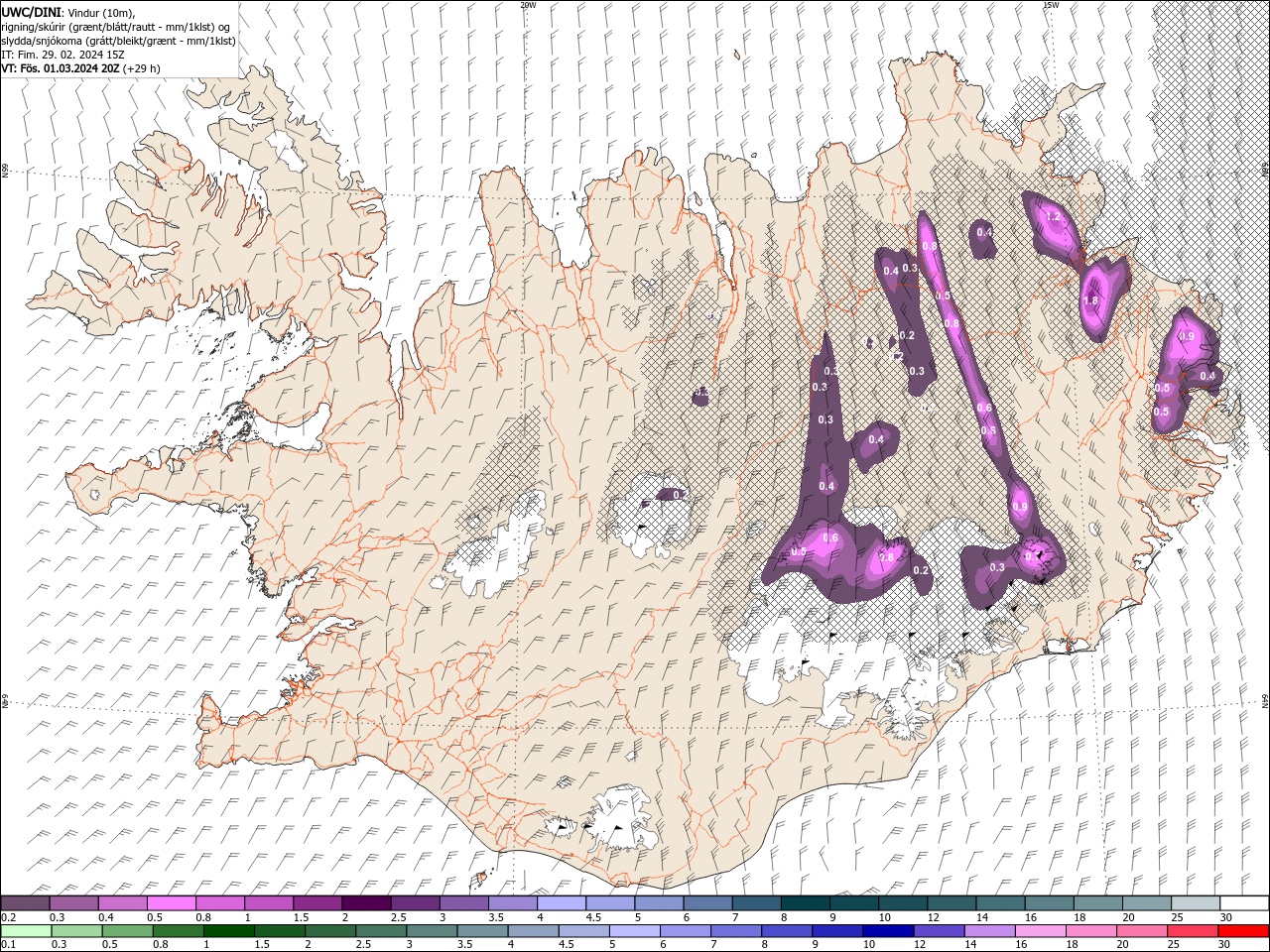Select the slate blue 6 swatch in top row
The width and height of the screenshot is (1270, 952).
coord(707,903)
